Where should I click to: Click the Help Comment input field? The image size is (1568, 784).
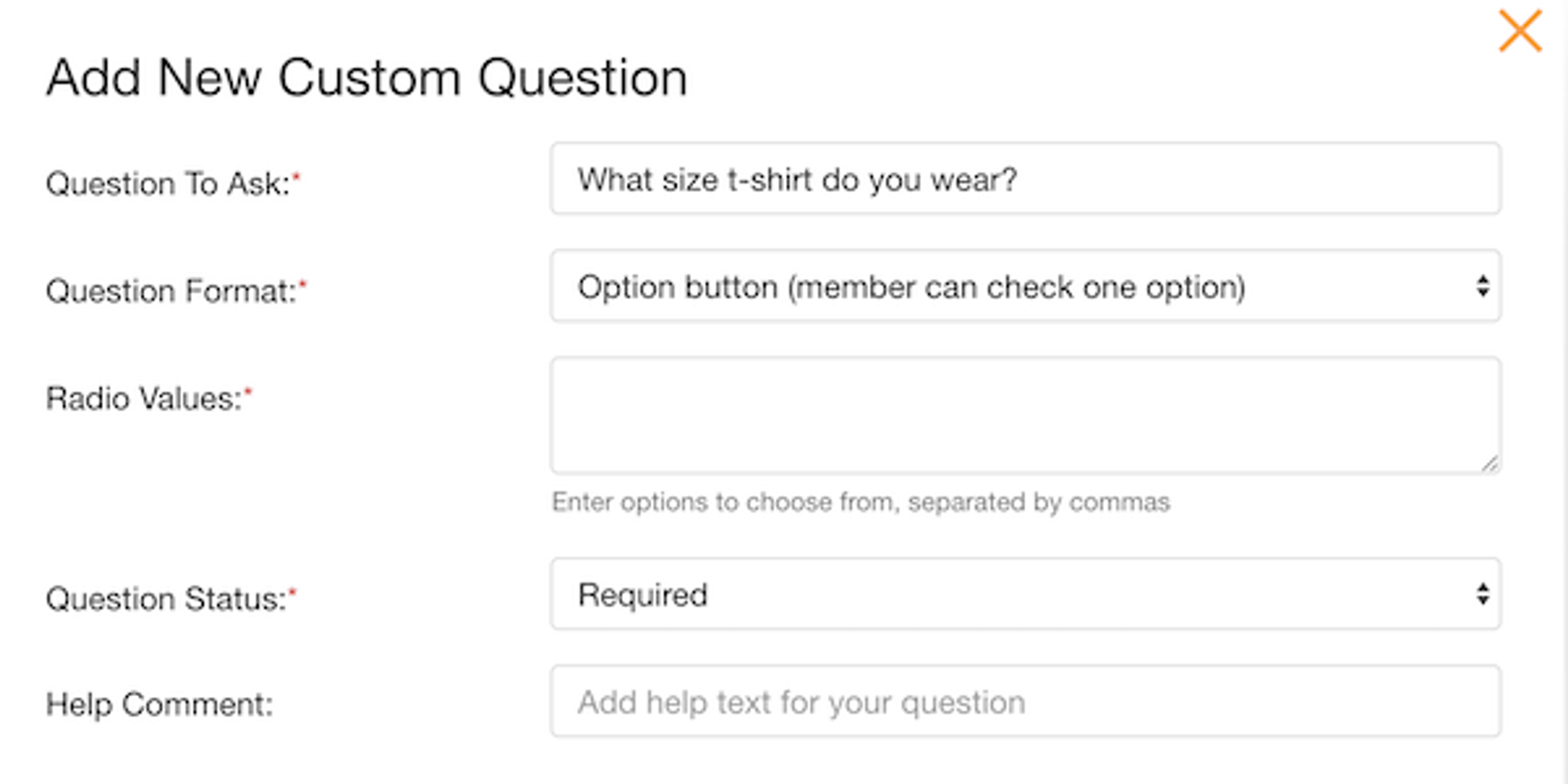1025,702
